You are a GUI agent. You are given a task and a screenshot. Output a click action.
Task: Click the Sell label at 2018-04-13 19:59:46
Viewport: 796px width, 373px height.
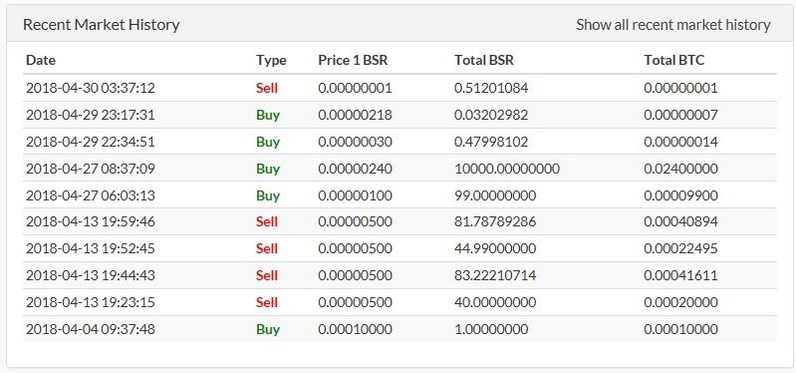[x=267, y=222]
